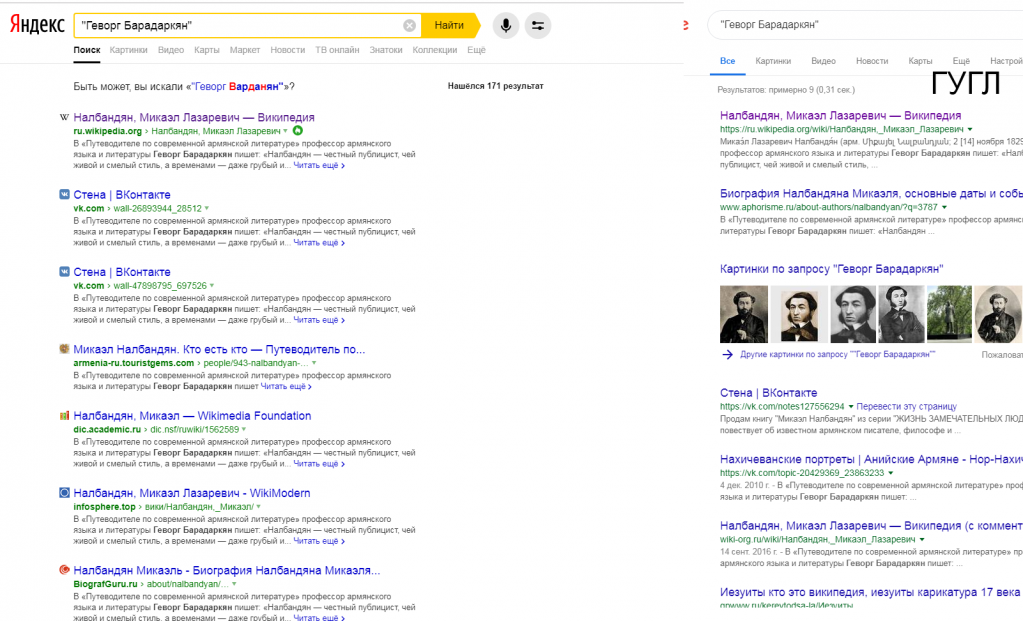Clear the Yandex search field with X

point(409,25)
